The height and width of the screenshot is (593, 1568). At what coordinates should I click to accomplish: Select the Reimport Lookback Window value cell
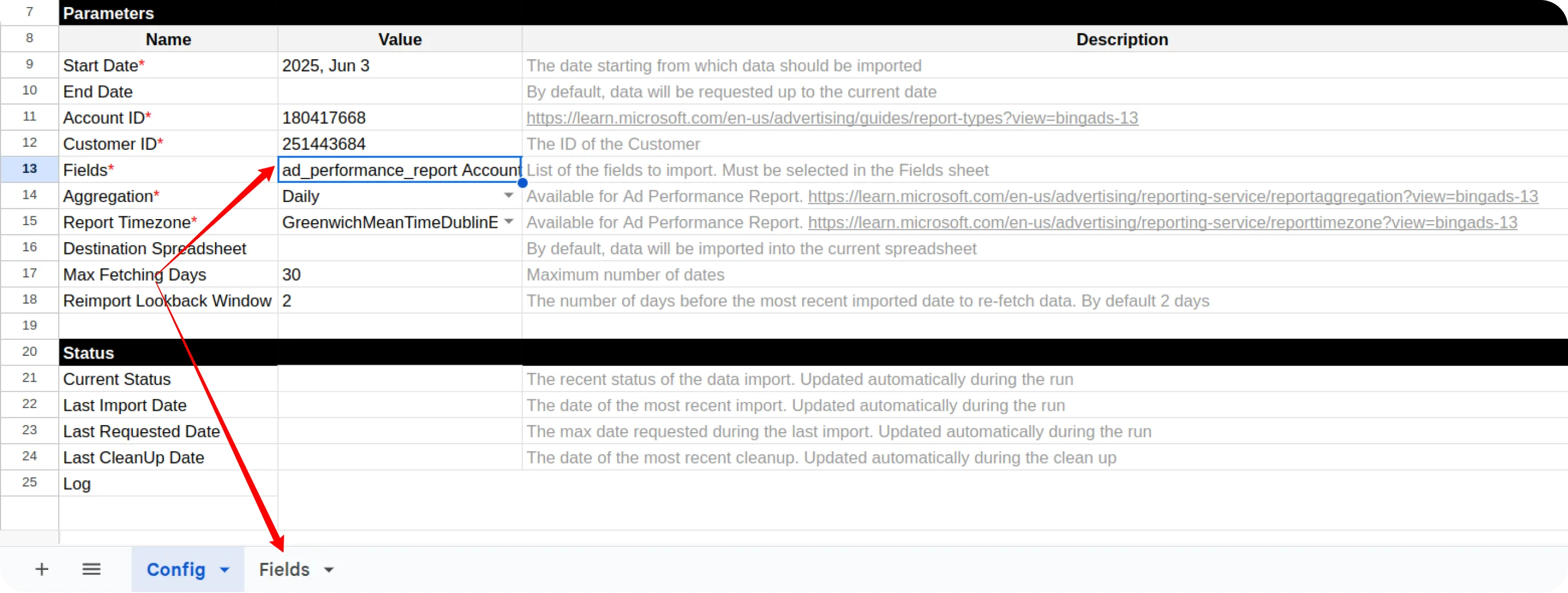point(399,300)
